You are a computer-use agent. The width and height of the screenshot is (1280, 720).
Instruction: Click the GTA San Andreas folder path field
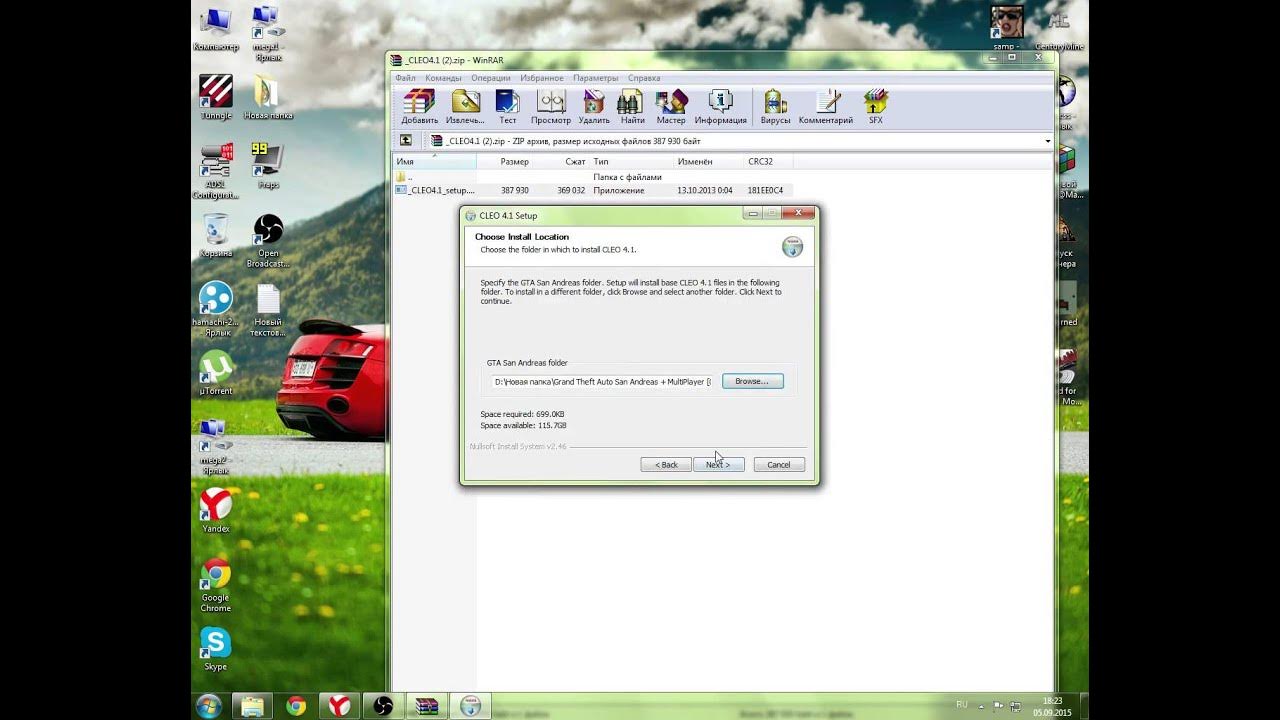[602, 381]
